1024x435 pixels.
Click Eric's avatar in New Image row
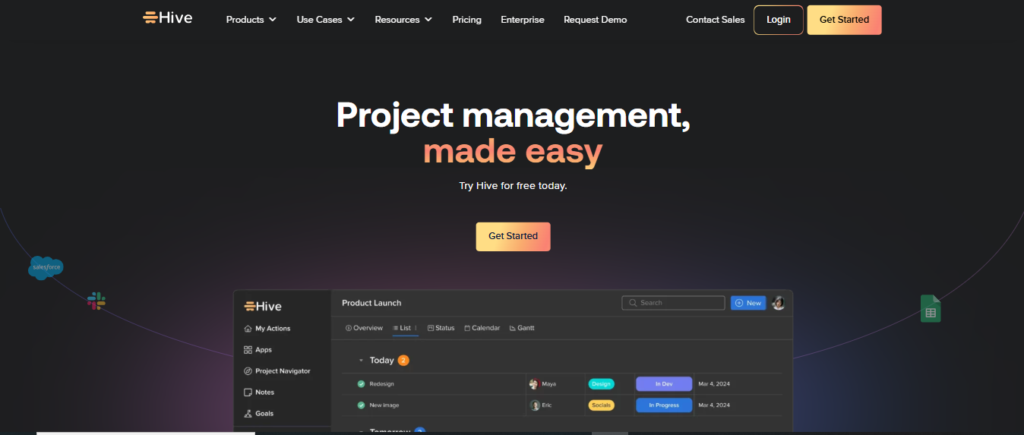click(535, 405)
